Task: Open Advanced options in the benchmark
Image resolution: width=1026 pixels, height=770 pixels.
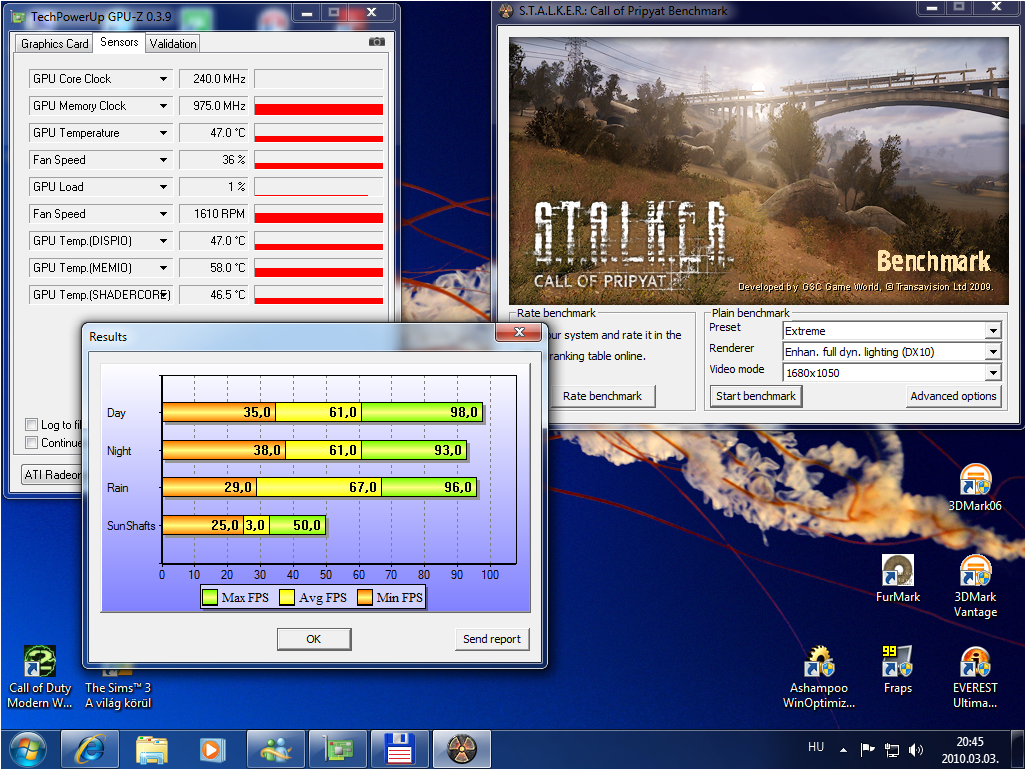Action: (953, 396)
